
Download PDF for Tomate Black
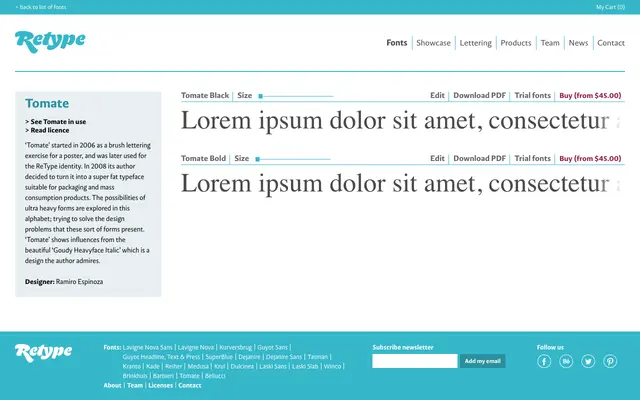point(479,96)
